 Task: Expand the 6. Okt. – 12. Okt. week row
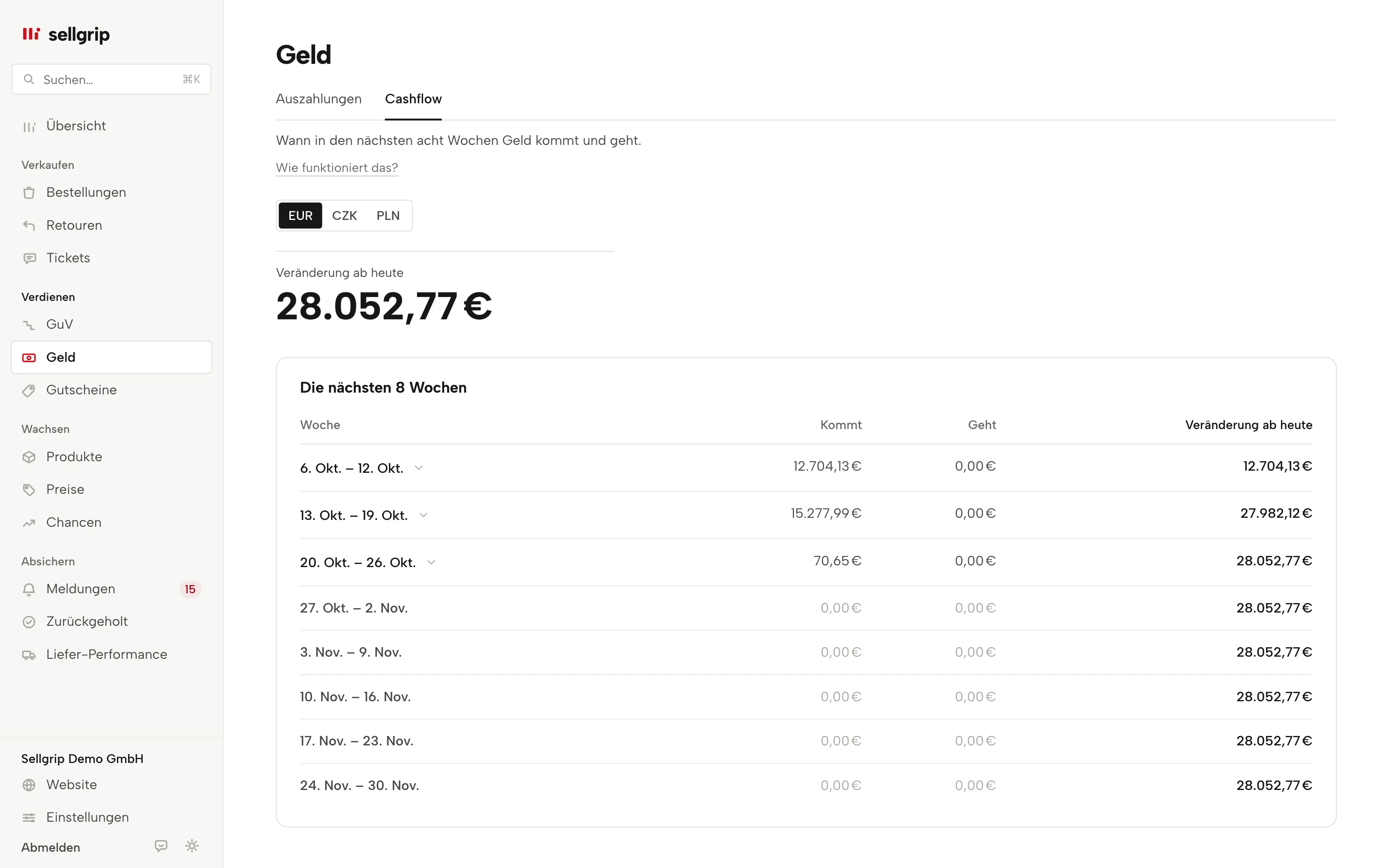(x=418, y=468)
